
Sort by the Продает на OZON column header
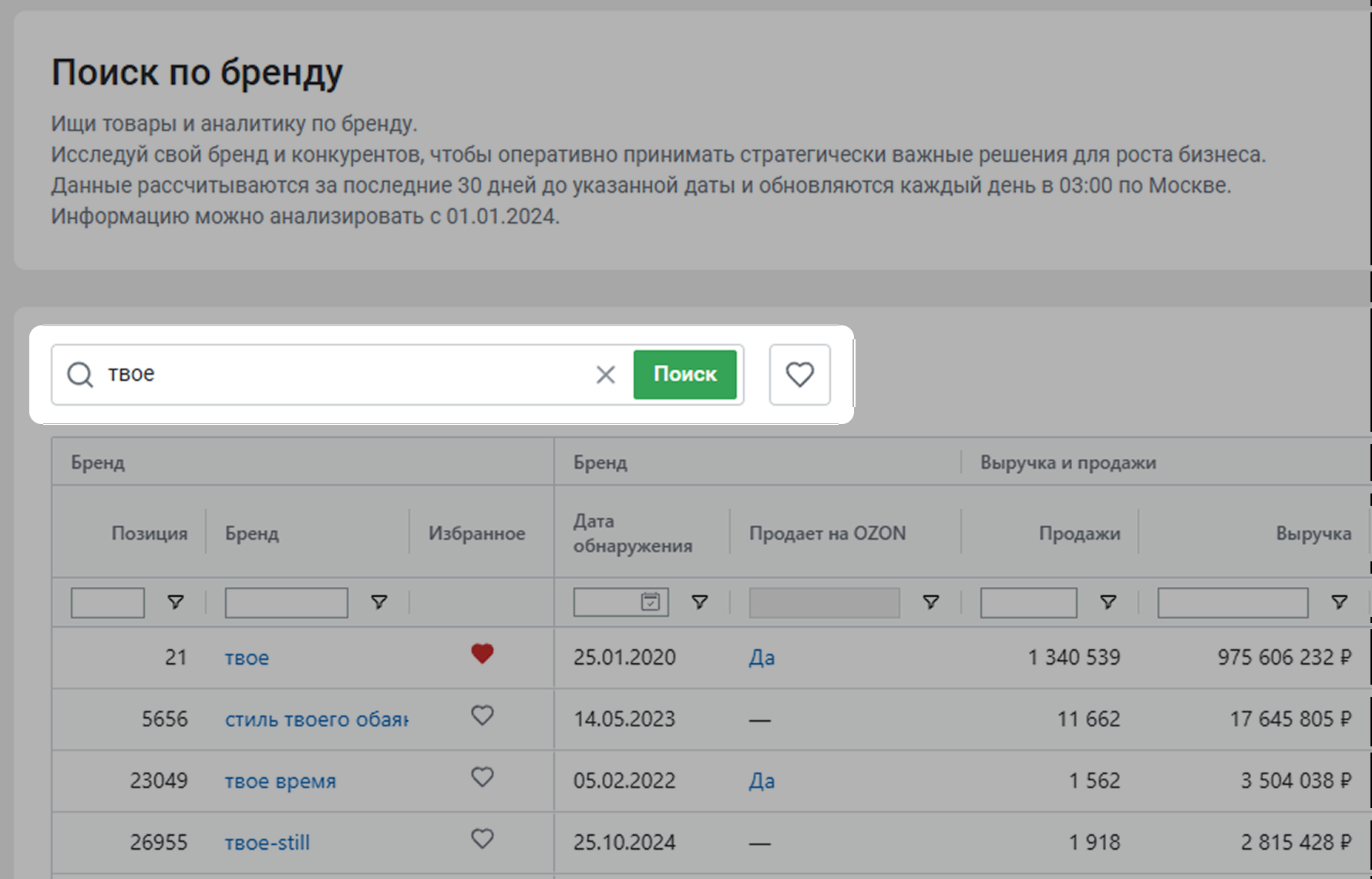tap(828, 533)
